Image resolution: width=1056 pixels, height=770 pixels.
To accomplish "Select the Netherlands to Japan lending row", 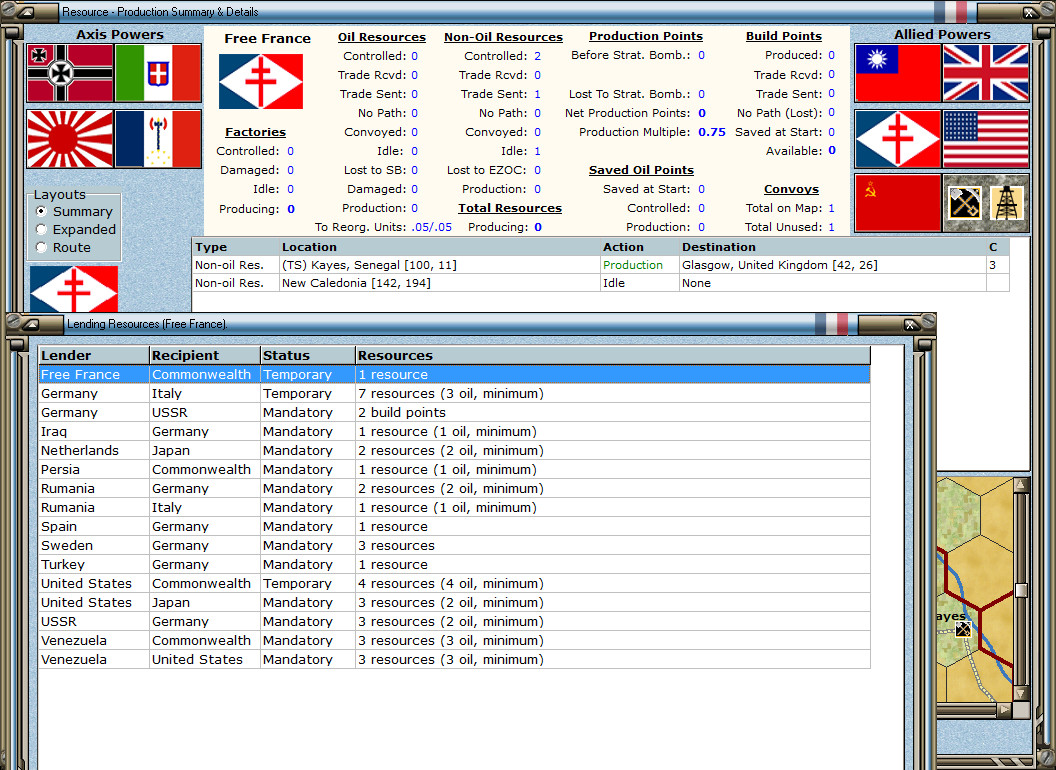I will pyautogui.click(x=455, y=451).
